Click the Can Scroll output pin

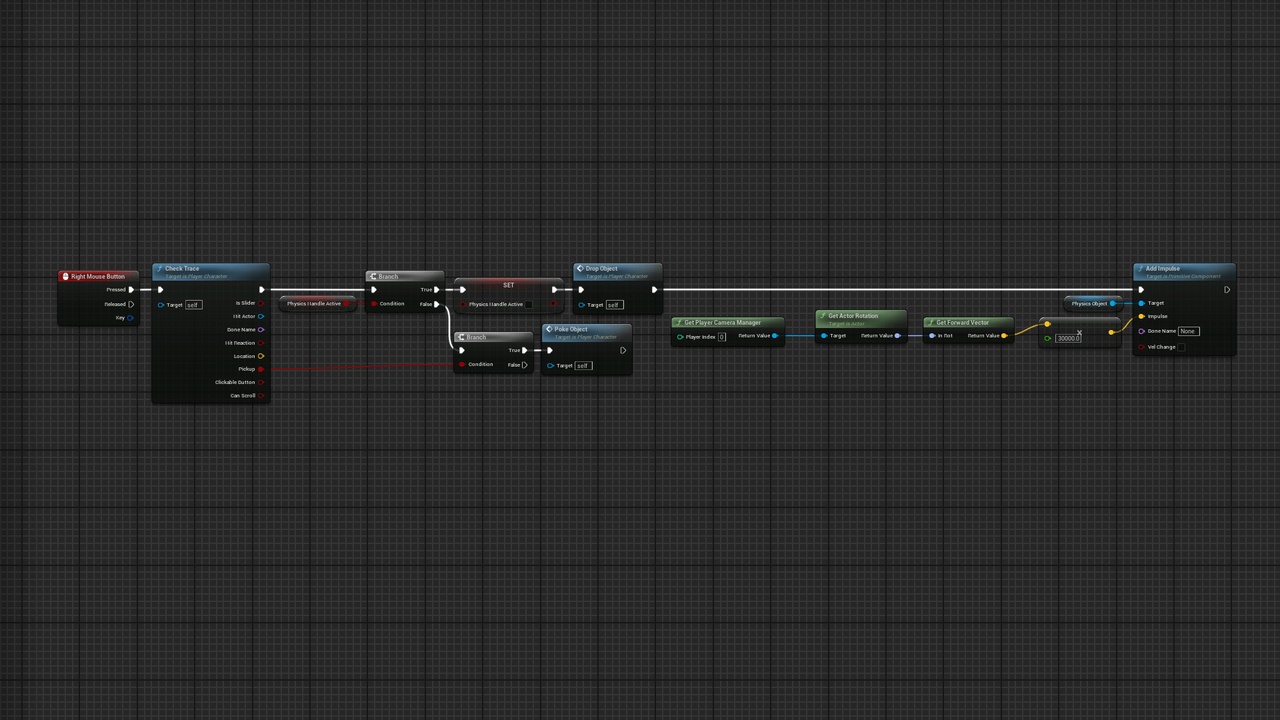click(x=261, y=395)
